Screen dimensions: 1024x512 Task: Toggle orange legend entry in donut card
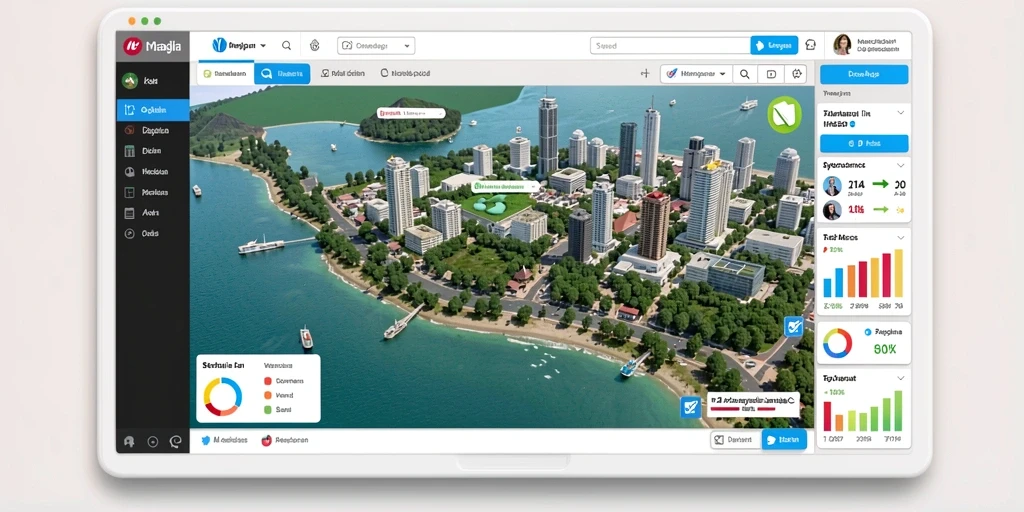268,395
